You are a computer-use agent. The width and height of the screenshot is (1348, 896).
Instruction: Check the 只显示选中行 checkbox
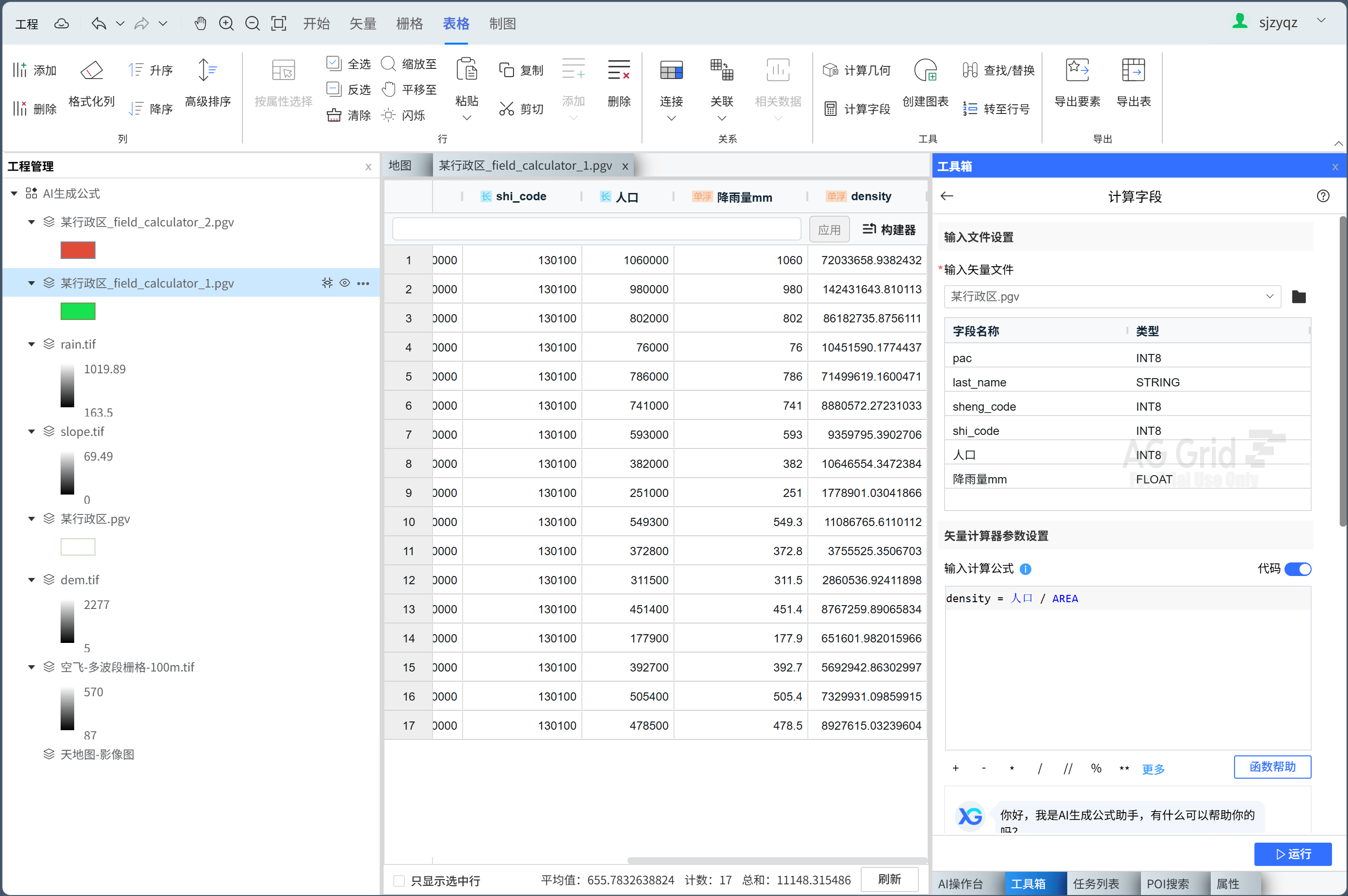coord(400,880)
